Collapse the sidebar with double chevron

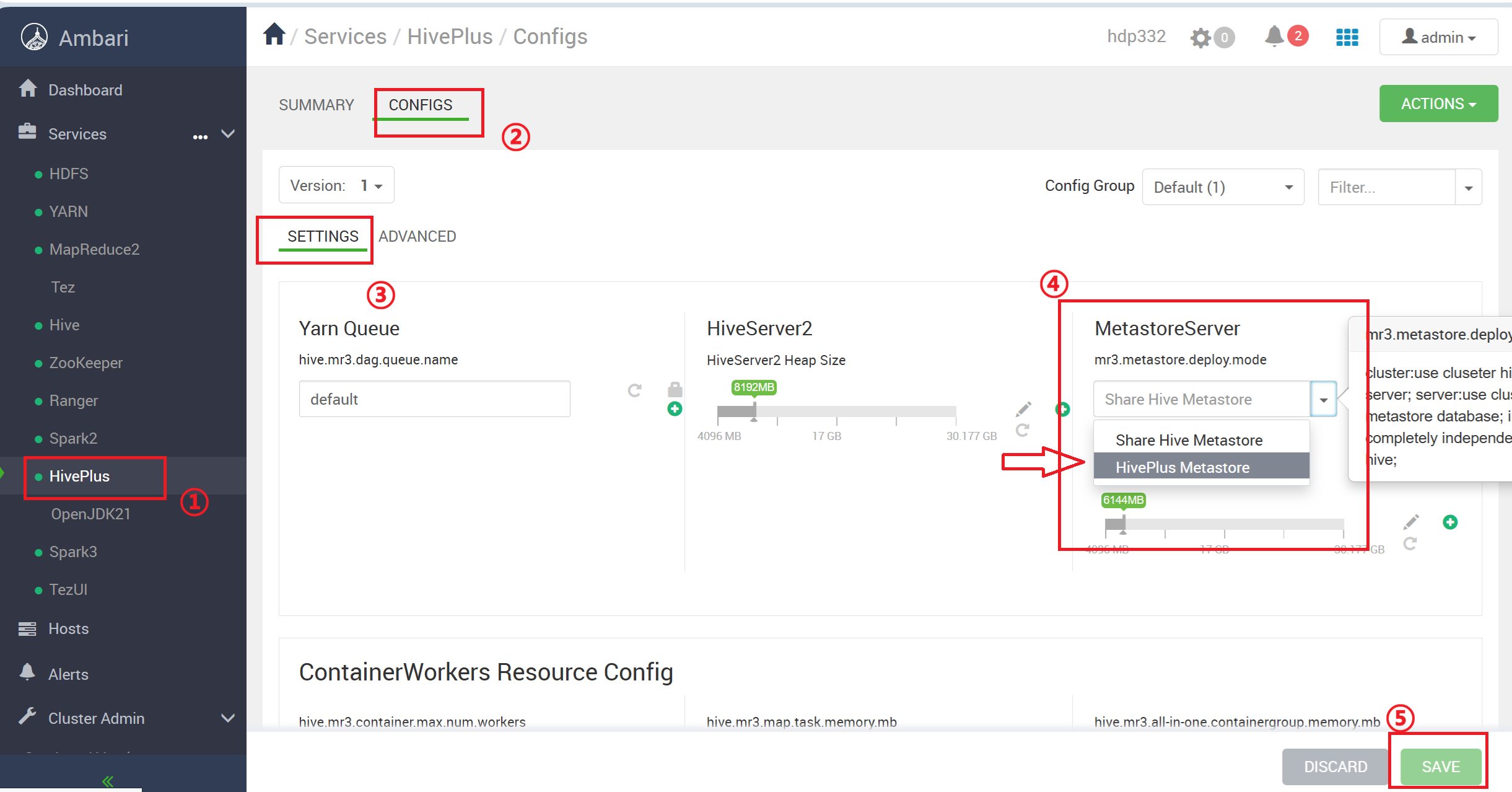108,781
